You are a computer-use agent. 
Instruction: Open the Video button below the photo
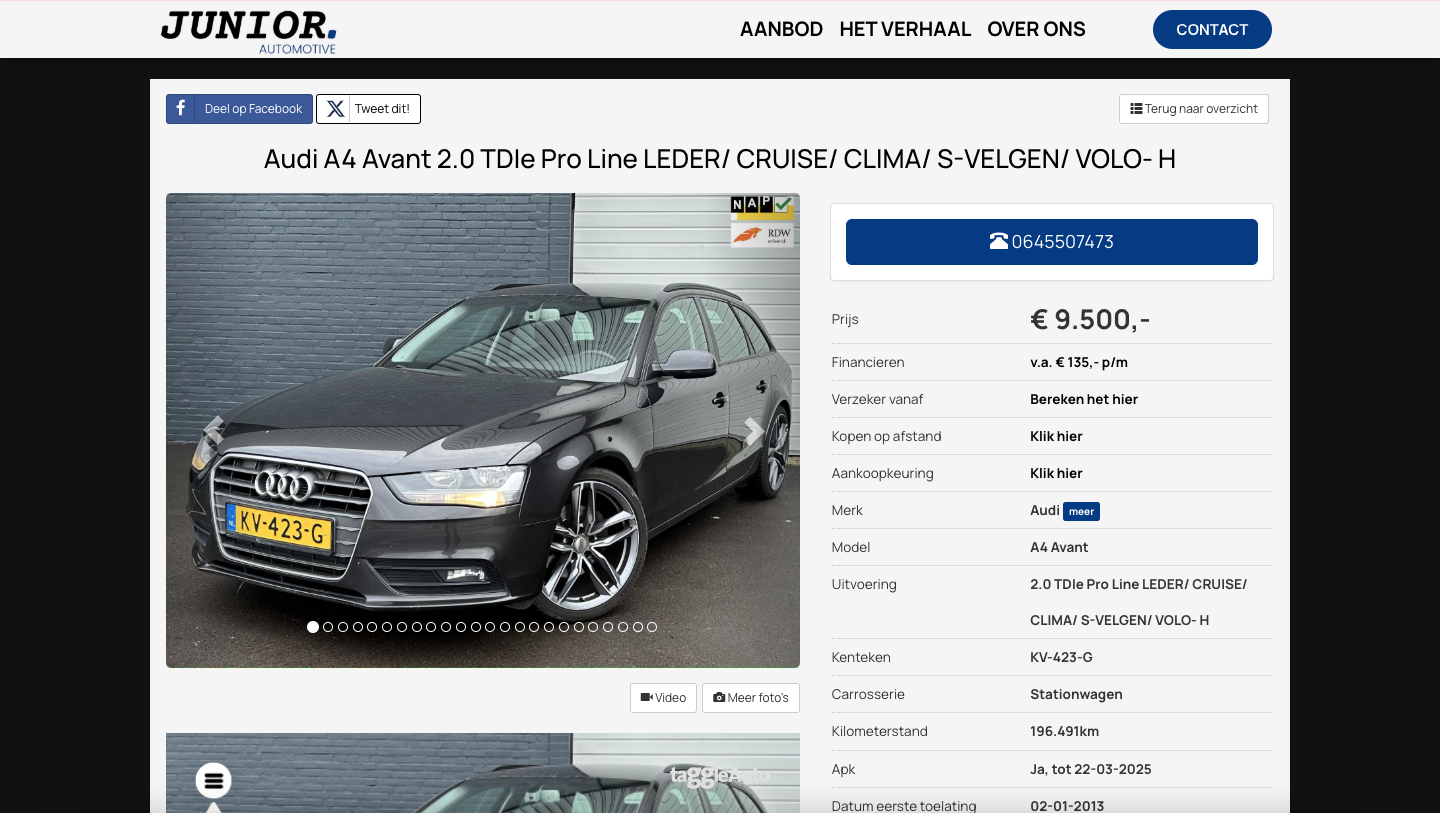click(x=663, y=698)
